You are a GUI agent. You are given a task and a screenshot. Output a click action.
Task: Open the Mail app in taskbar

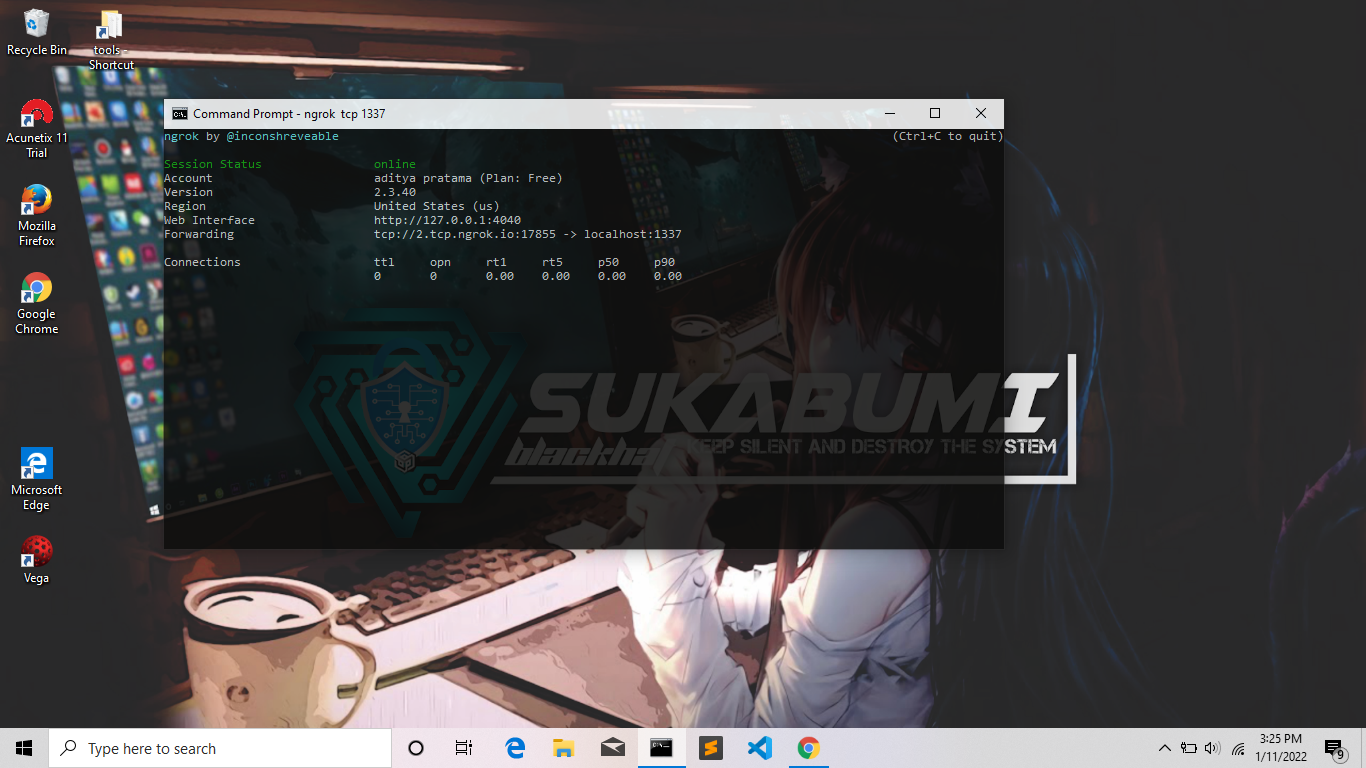pos(613,748)
